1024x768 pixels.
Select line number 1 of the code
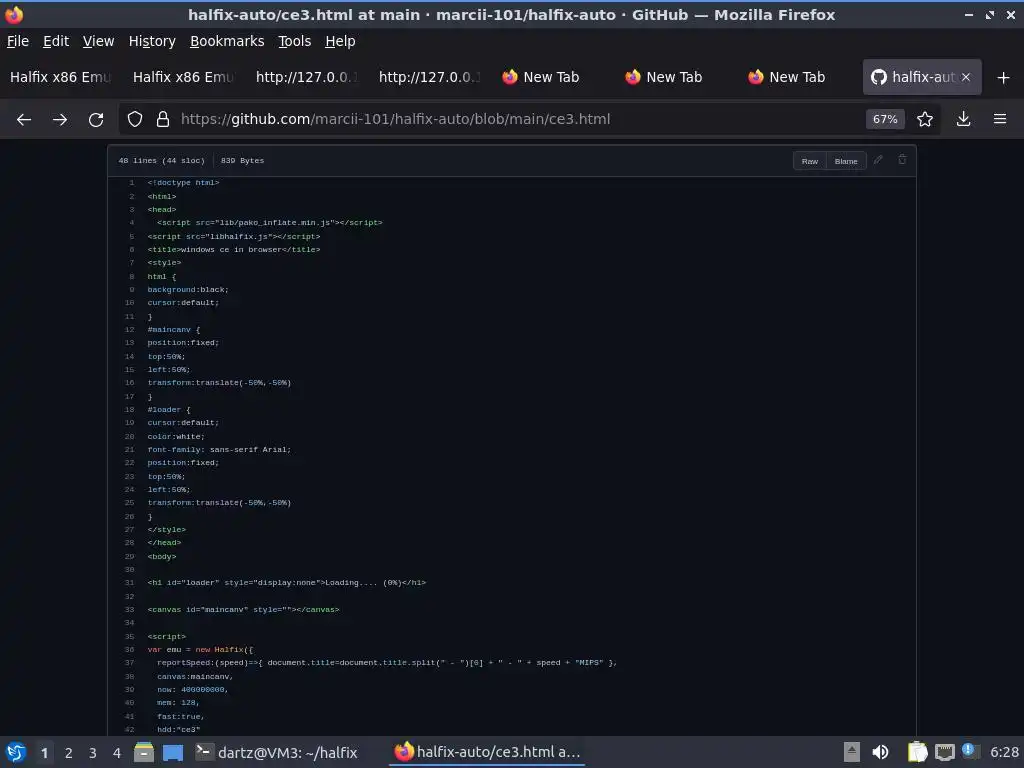pyautogui.click(x=131, y=183)
